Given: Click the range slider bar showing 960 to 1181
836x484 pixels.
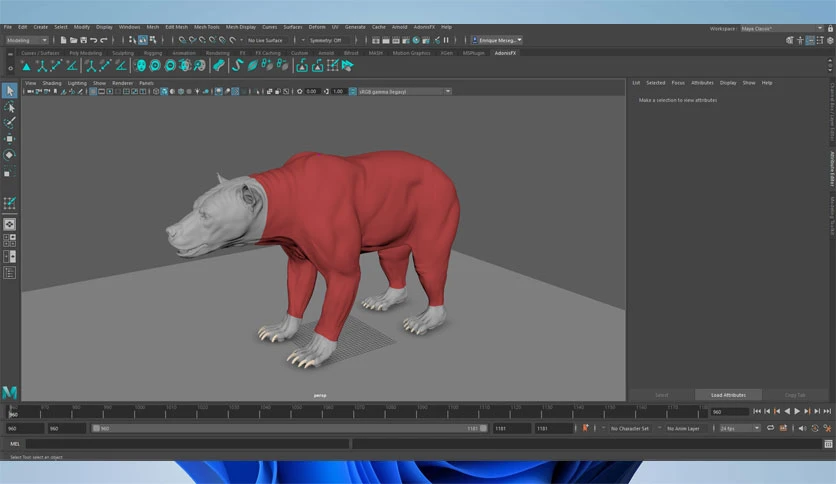Looking at the screenshot, I should click(x=290, y=428).
